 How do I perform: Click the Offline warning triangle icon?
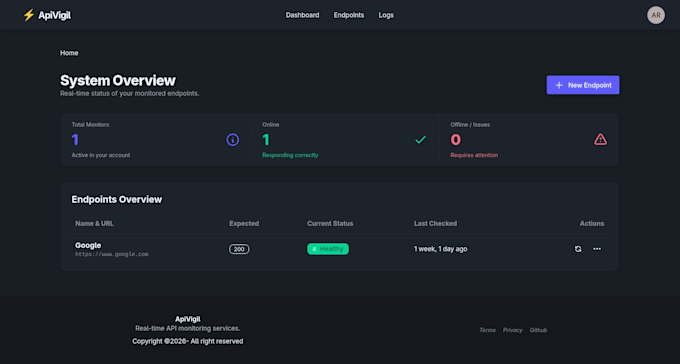[x=600, y=139]
